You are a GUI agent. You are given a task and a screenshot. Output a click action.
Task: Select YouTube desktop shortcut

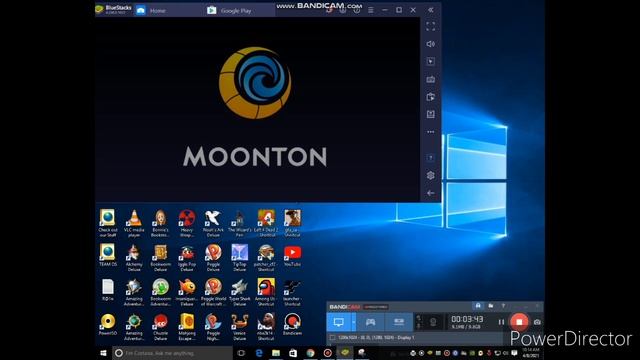[x=292, y=256]
